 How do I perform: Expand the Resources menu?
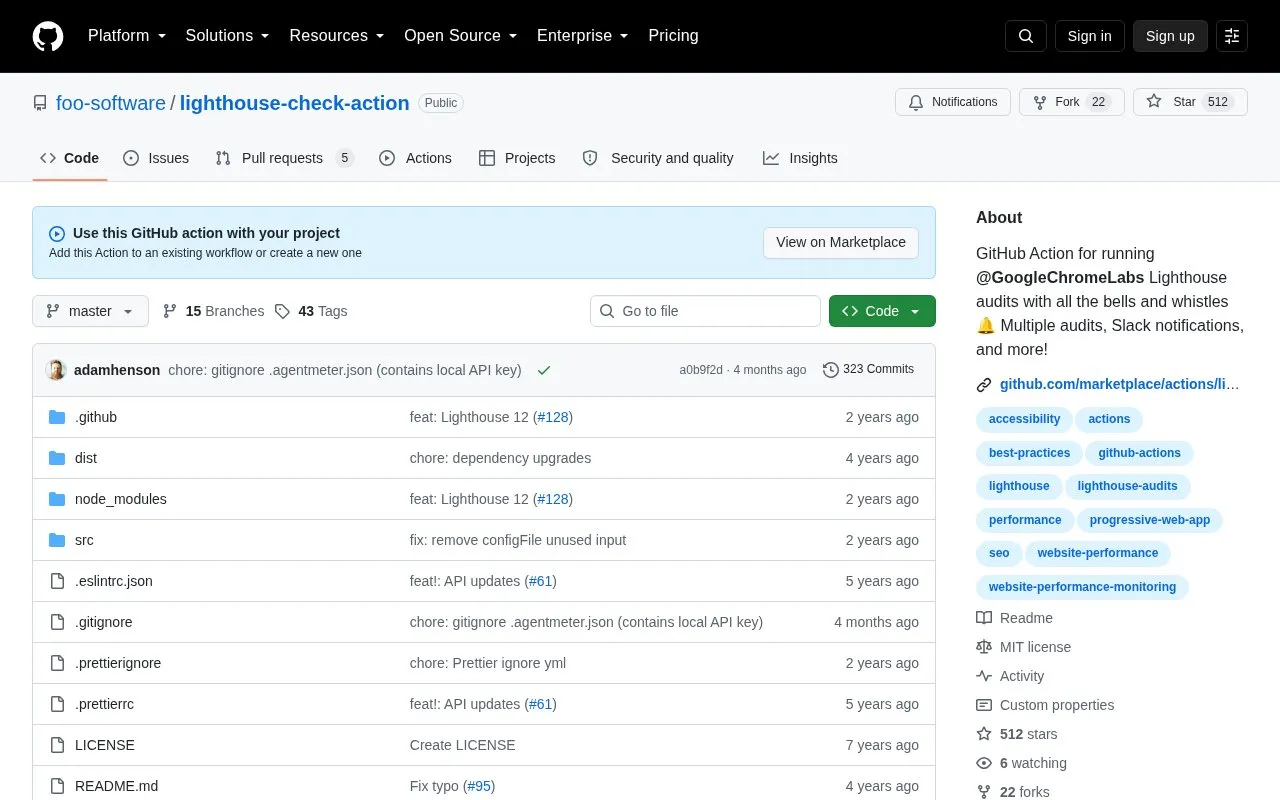337,36
